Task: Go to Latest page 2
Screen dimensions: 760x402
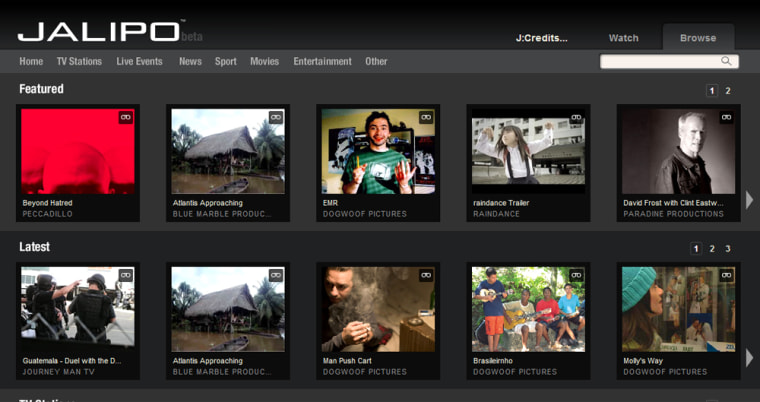Action: pos(712,249)
